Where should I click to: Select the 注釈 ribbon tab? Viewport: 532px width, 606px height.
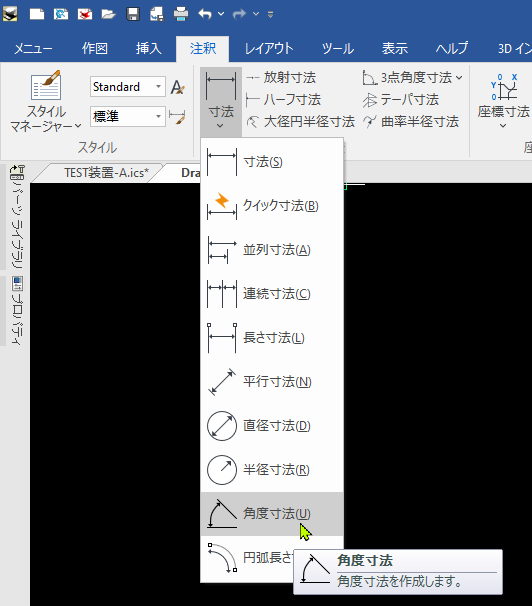coord(202,49)
